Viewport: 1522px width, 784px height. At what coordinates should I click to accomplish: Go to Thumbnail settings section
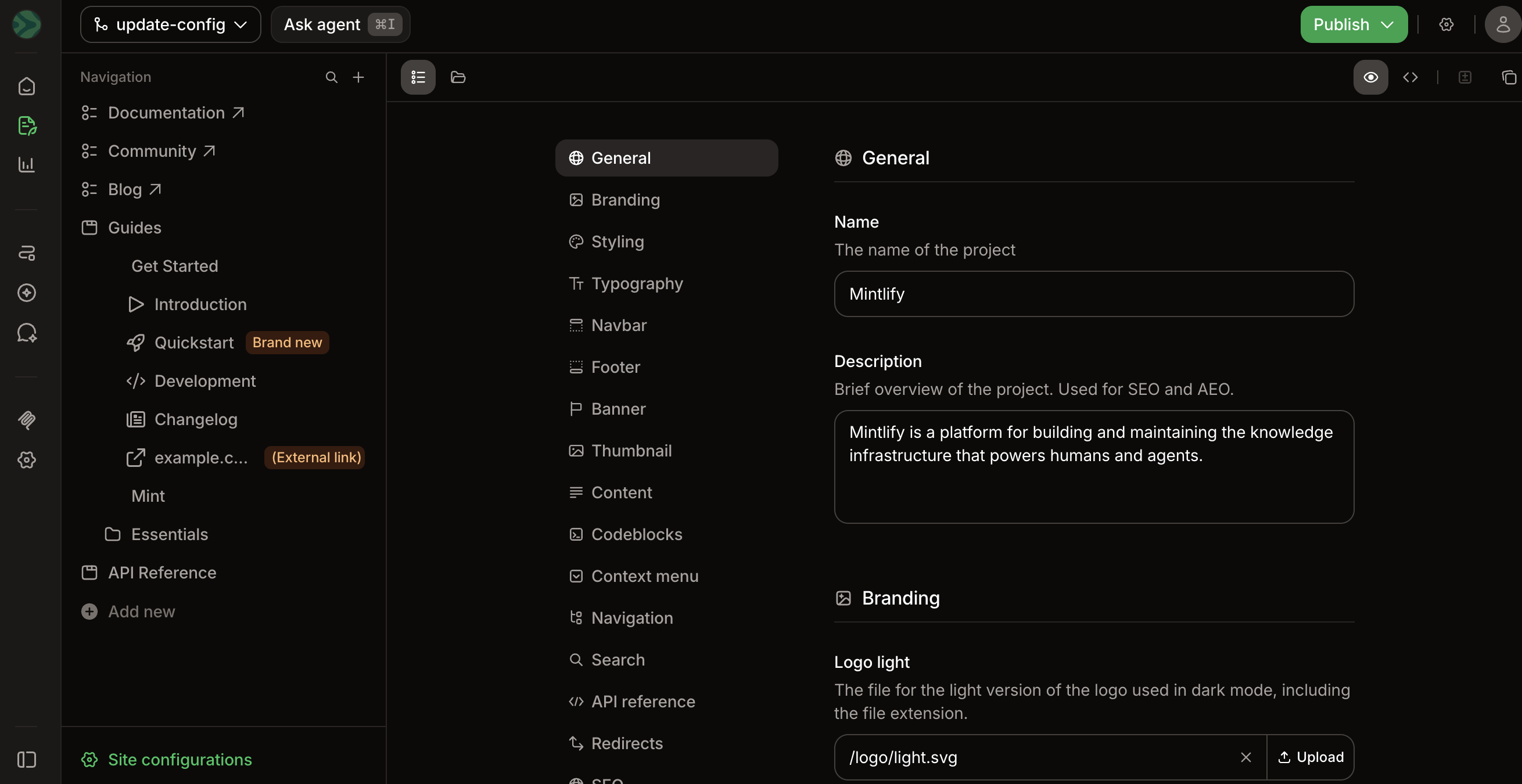[x=666, y=450]
